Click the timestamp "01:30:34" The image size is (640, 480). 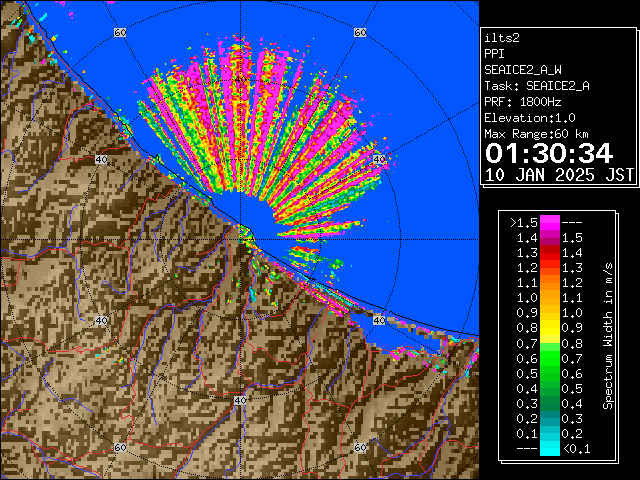[549, 153]
